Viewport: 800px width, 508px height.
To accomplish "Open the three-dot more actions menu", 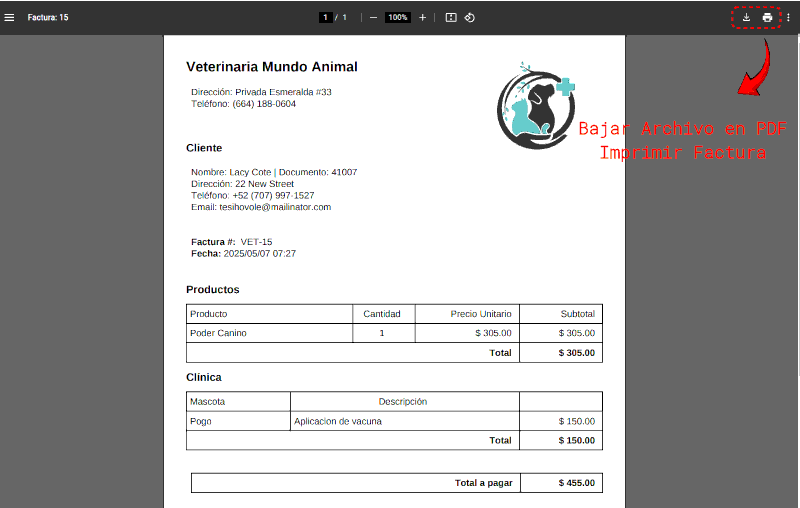I will click(x=788, y=17).
